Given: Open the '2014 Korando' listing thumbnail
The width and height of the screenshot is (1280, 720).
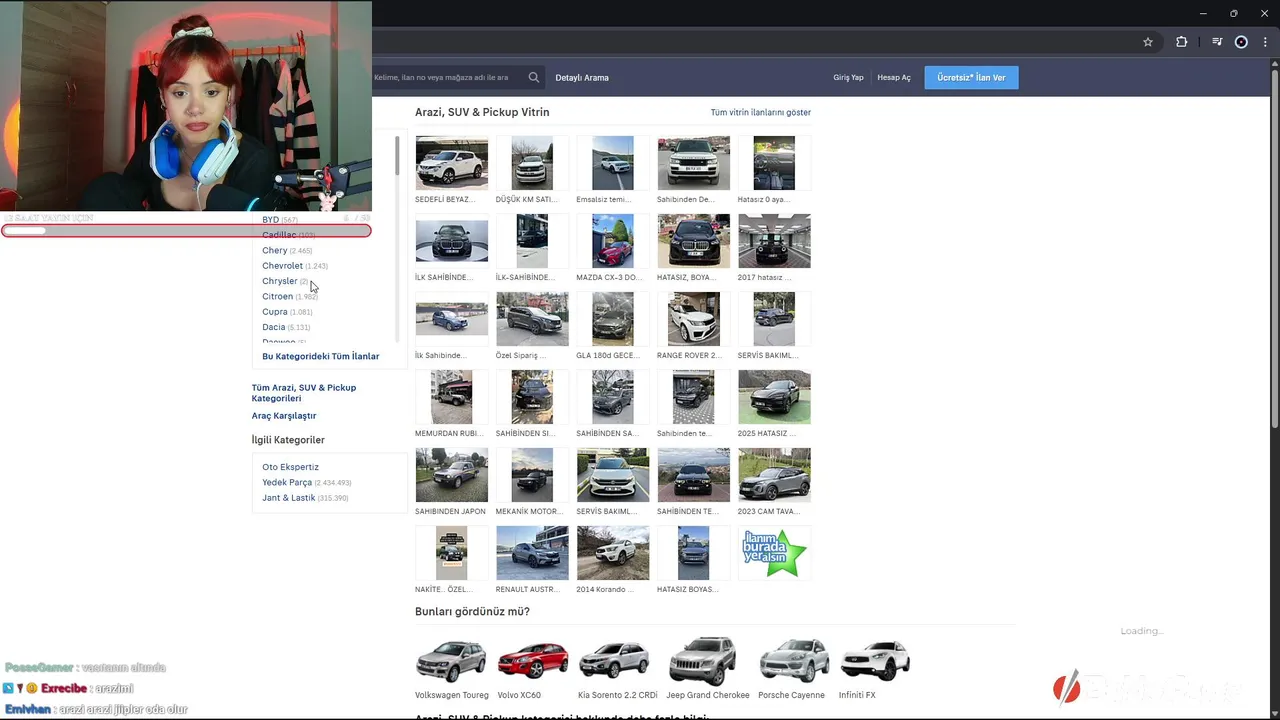Looking at the screenshot, I should 613,553.
